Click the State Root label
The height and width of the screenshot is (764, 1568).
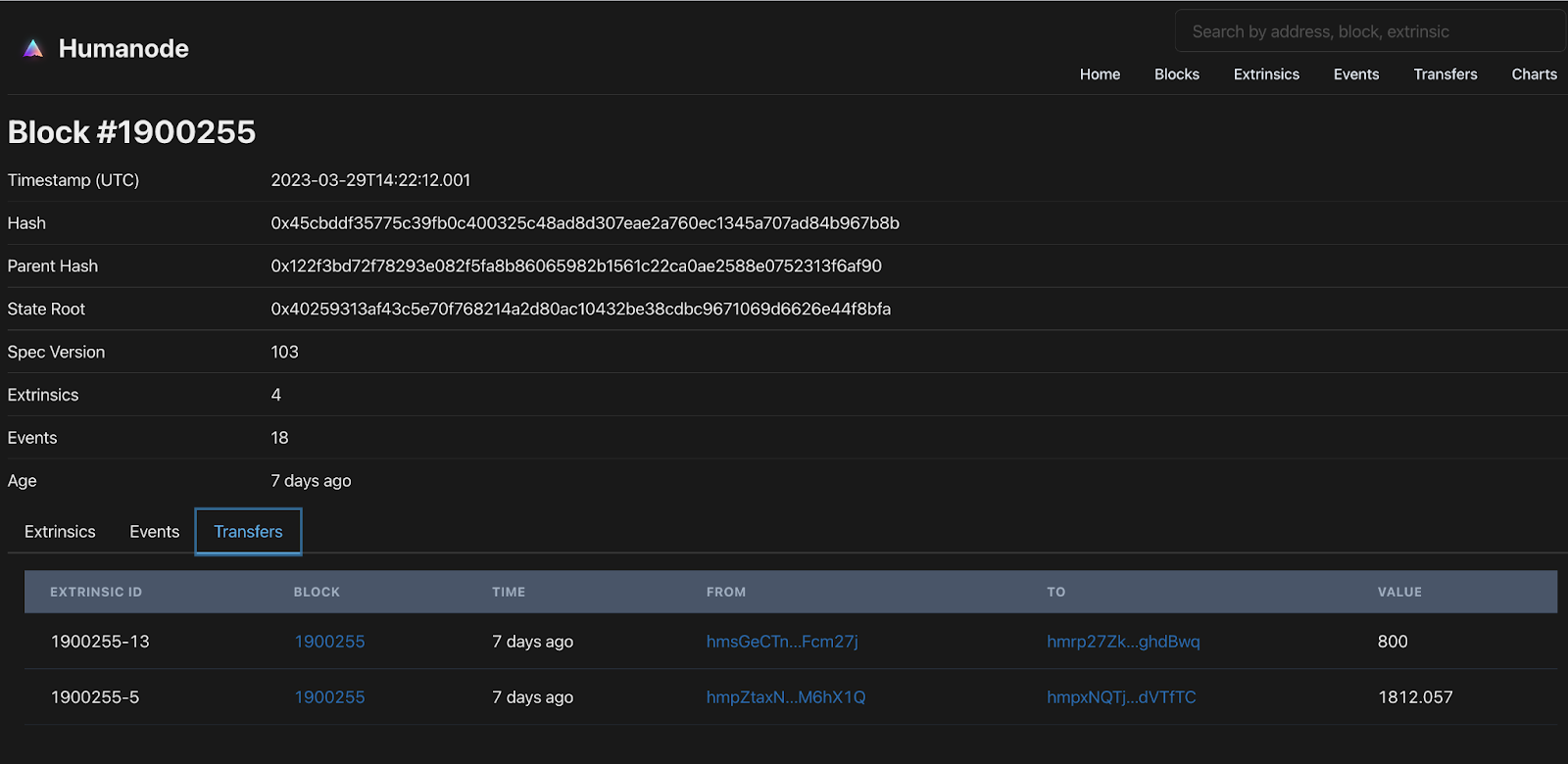46,310
